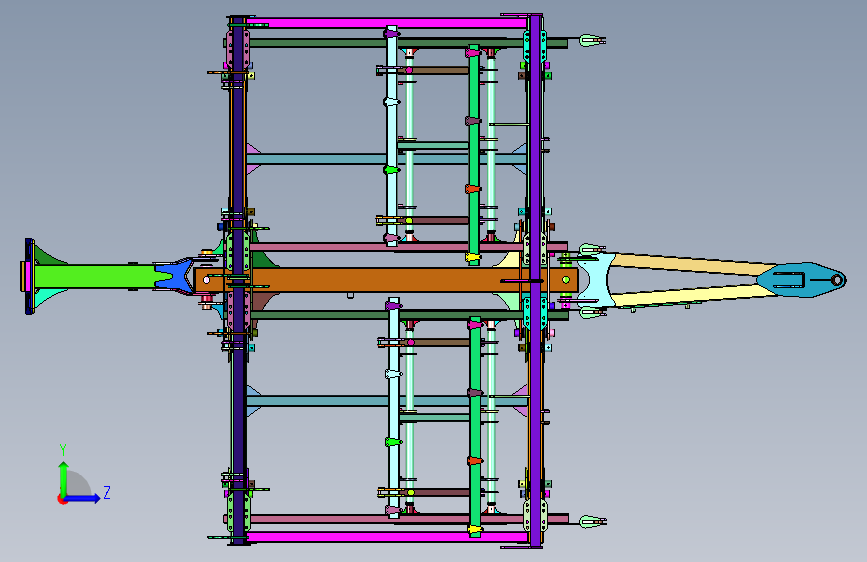Select the long orange central beam
The width and height of the screenshot is (867, 562).
(386, 280)
